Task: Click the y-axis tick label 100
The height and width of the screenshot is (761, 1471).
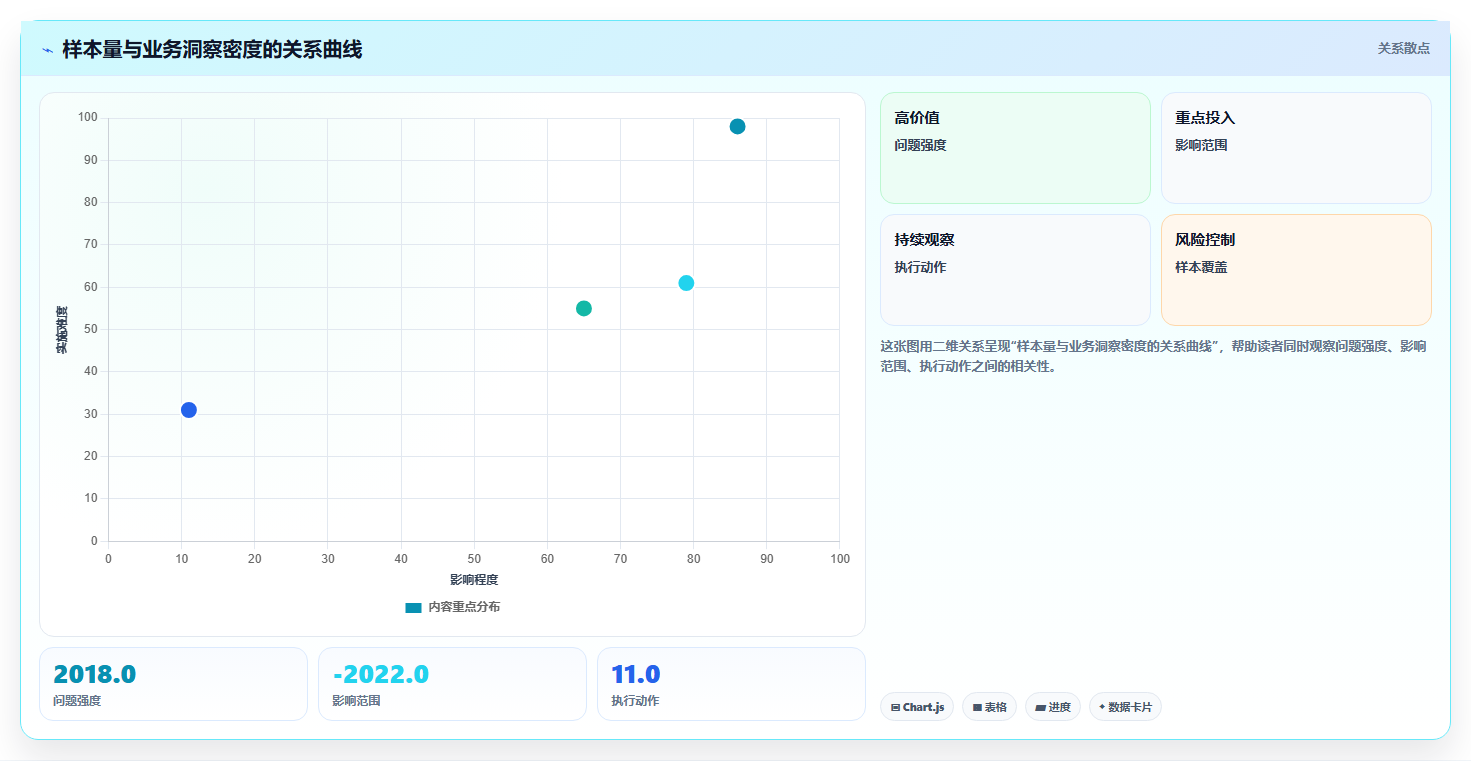Action: pyautogui.click(x=88, y=118)
